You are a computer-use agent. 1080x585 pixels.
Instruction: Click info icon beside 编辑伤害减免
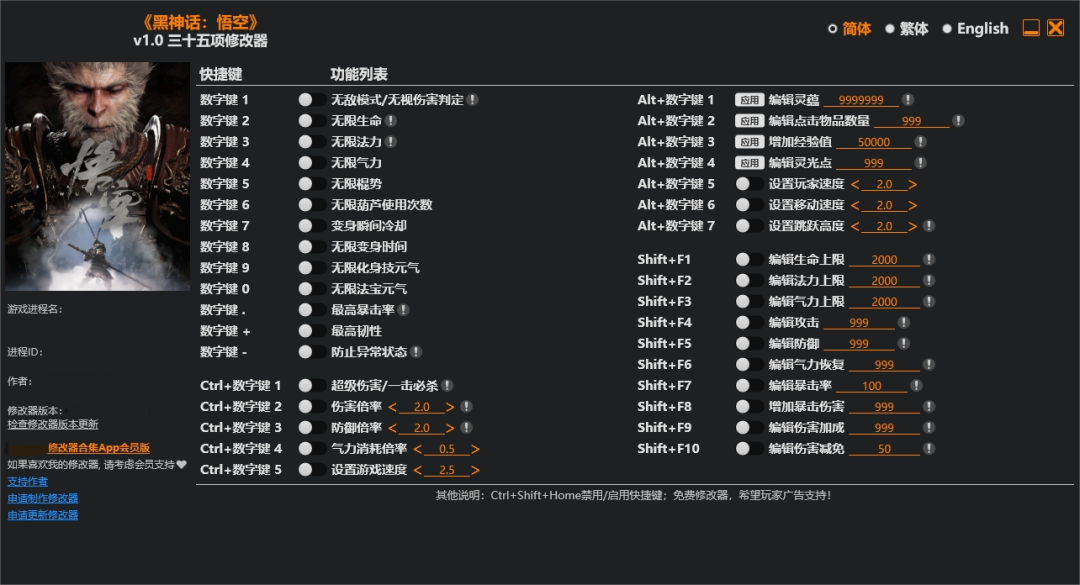(929, 449)
